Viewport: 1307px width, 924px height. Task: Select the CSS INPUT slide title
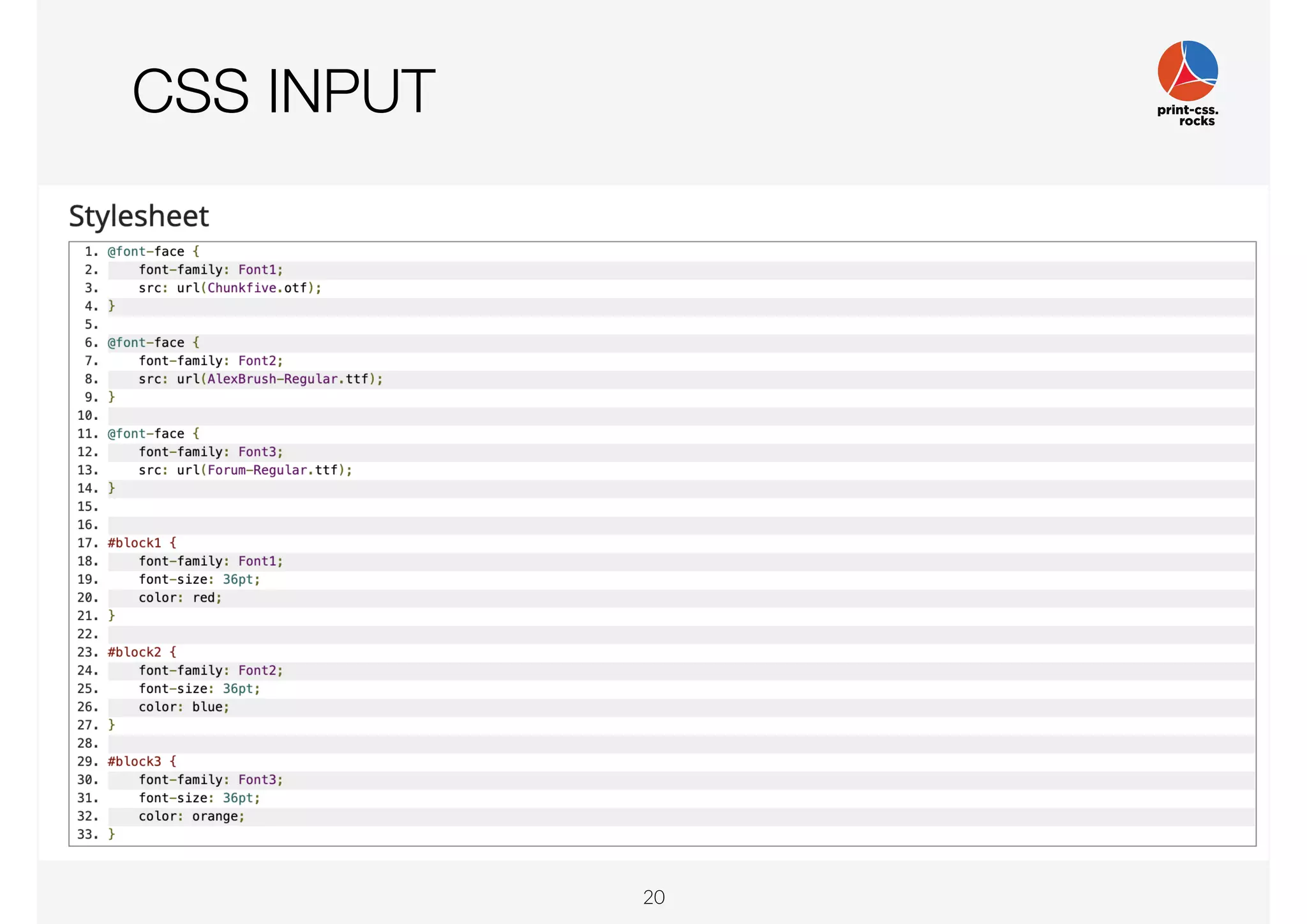[x=284, y=91]
